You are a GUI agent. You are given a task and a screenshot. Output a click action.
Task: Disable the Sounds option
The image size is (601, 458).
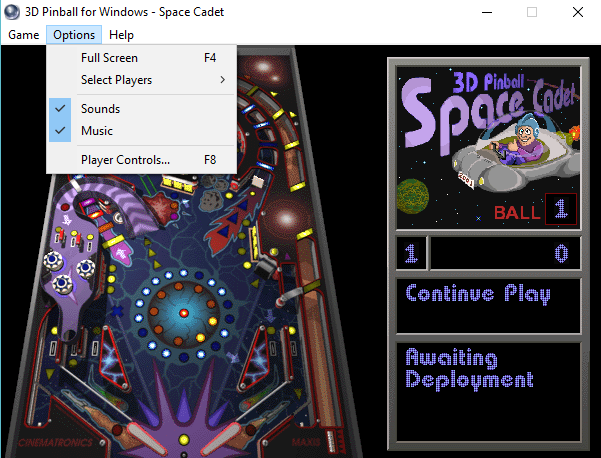click(100, 109)
